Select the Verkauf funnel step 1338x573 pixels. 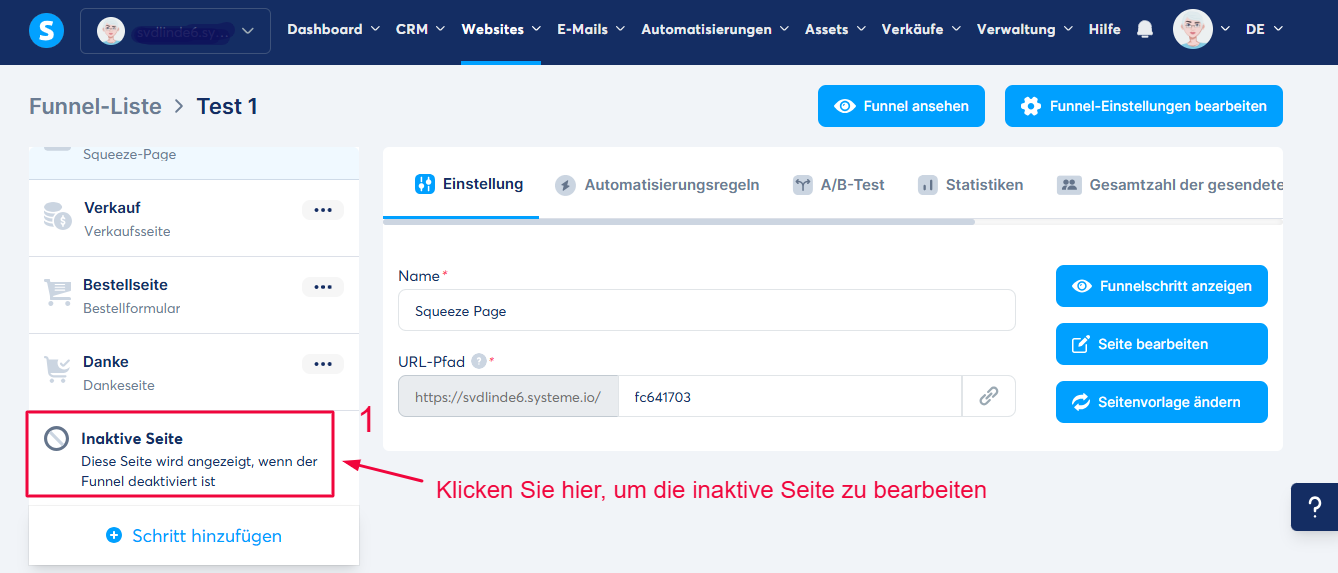click(x=193, y=218)
